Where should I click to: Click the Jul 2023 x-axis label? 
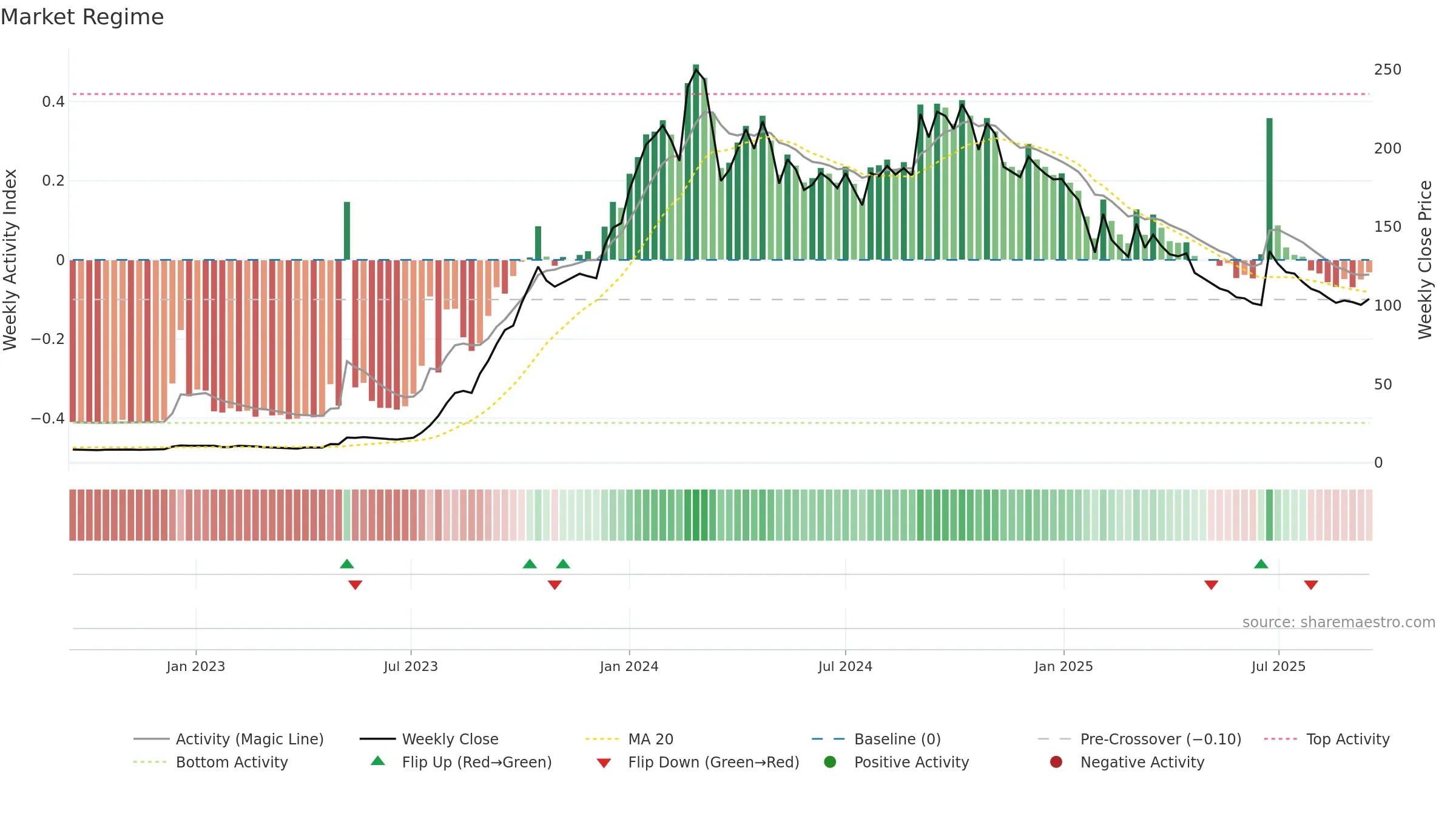411,666
